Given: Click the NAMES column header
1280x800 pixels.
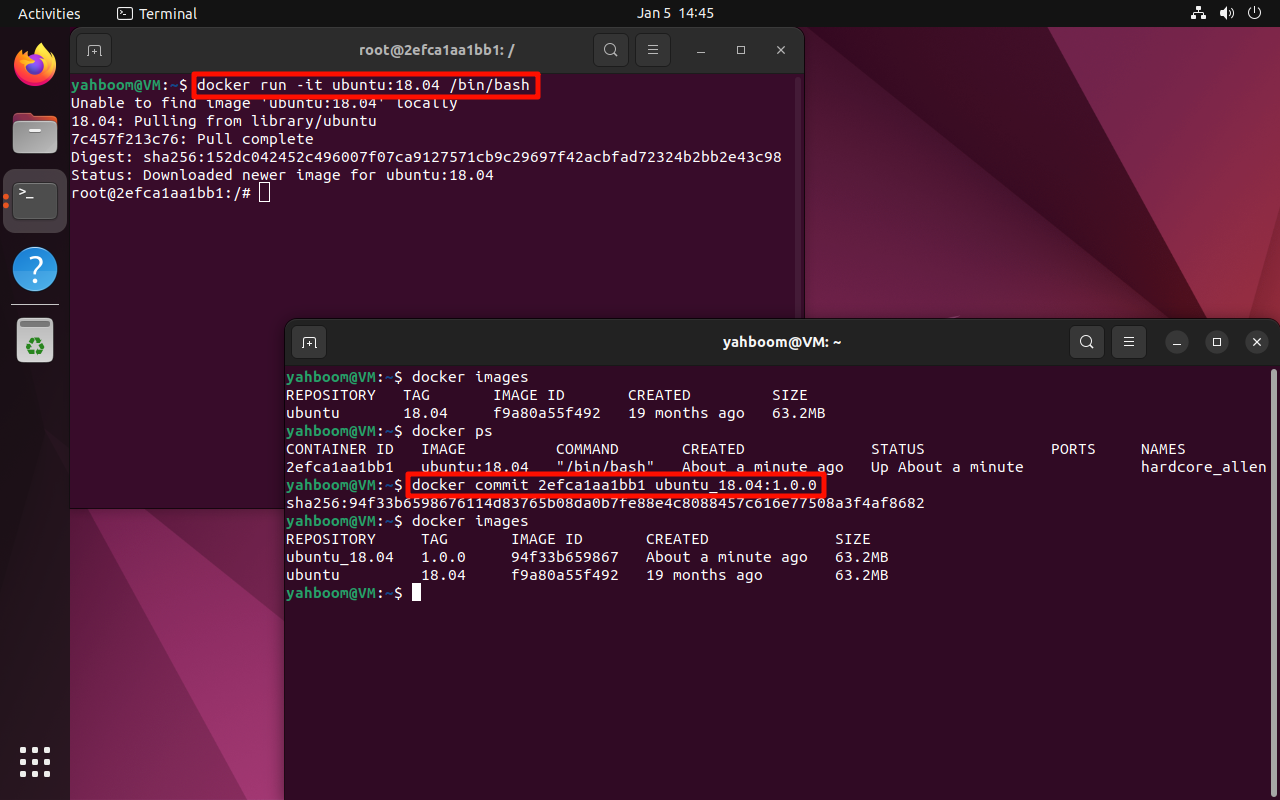Looking at the screenshot, I should pyautogui.click(x=1163, y=449).
